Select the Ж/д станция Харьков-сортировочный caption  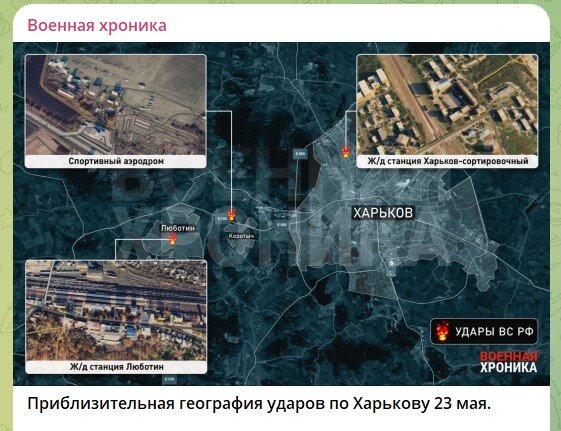(448, 161)
